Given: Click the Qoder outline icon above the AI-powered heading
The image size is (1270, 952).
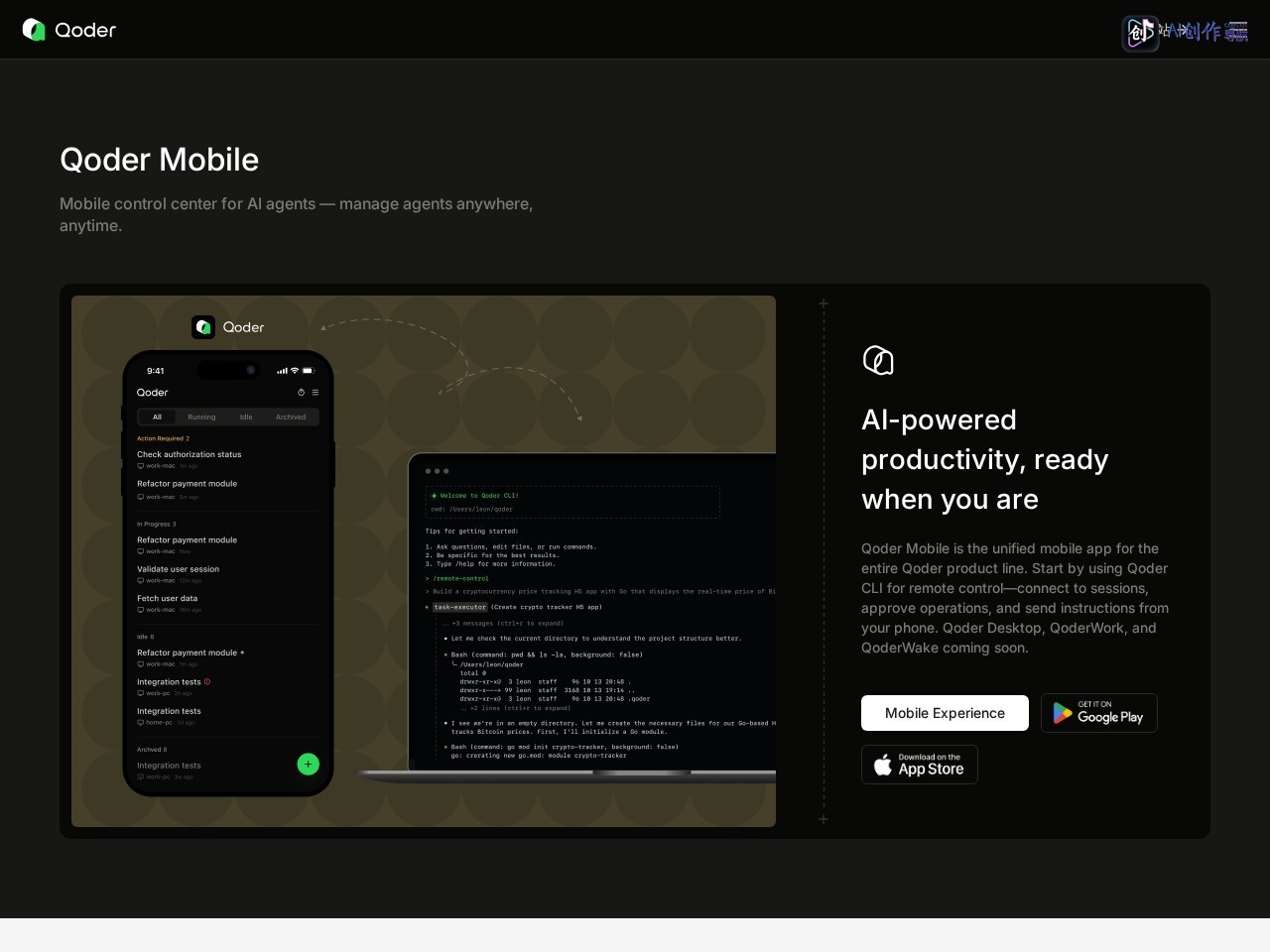Looking at the screenshot, I should [878, 360].
